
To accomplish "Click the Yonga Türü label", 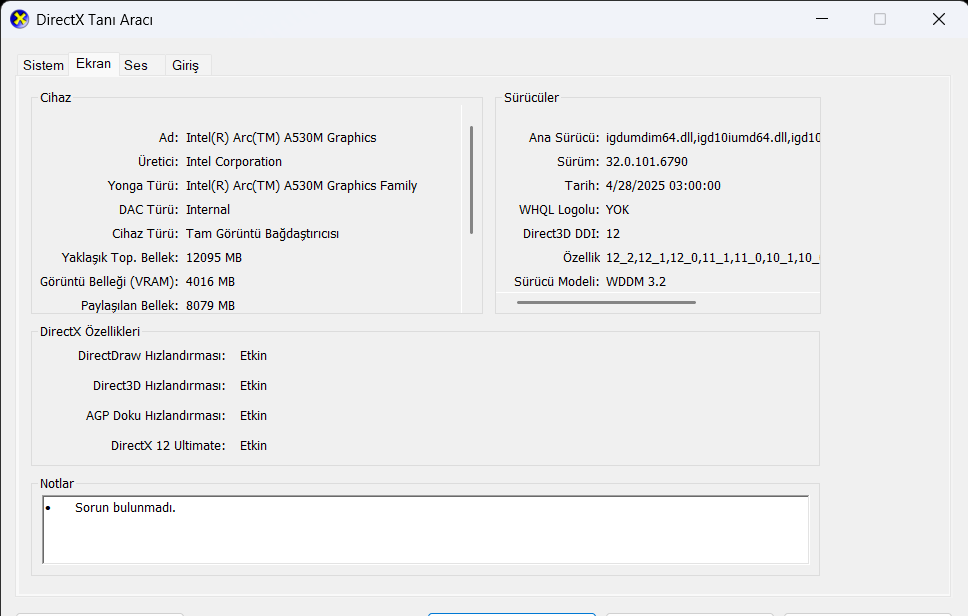I will coord(143,186).
